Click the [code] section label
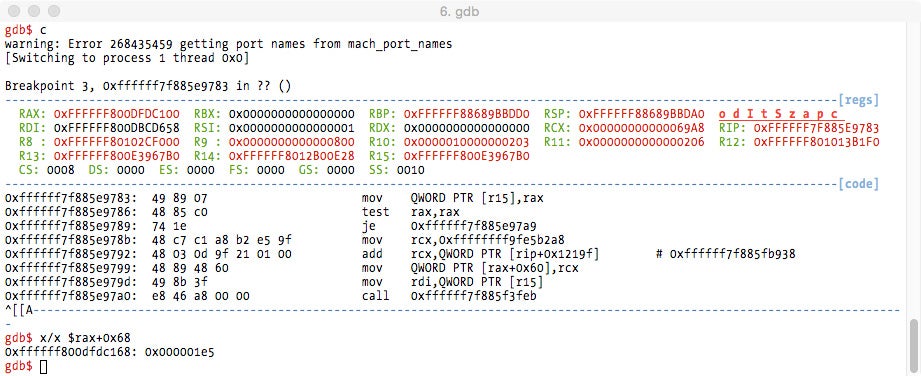The height and width of the screenshot is (376, 921). tap(859, 184)
